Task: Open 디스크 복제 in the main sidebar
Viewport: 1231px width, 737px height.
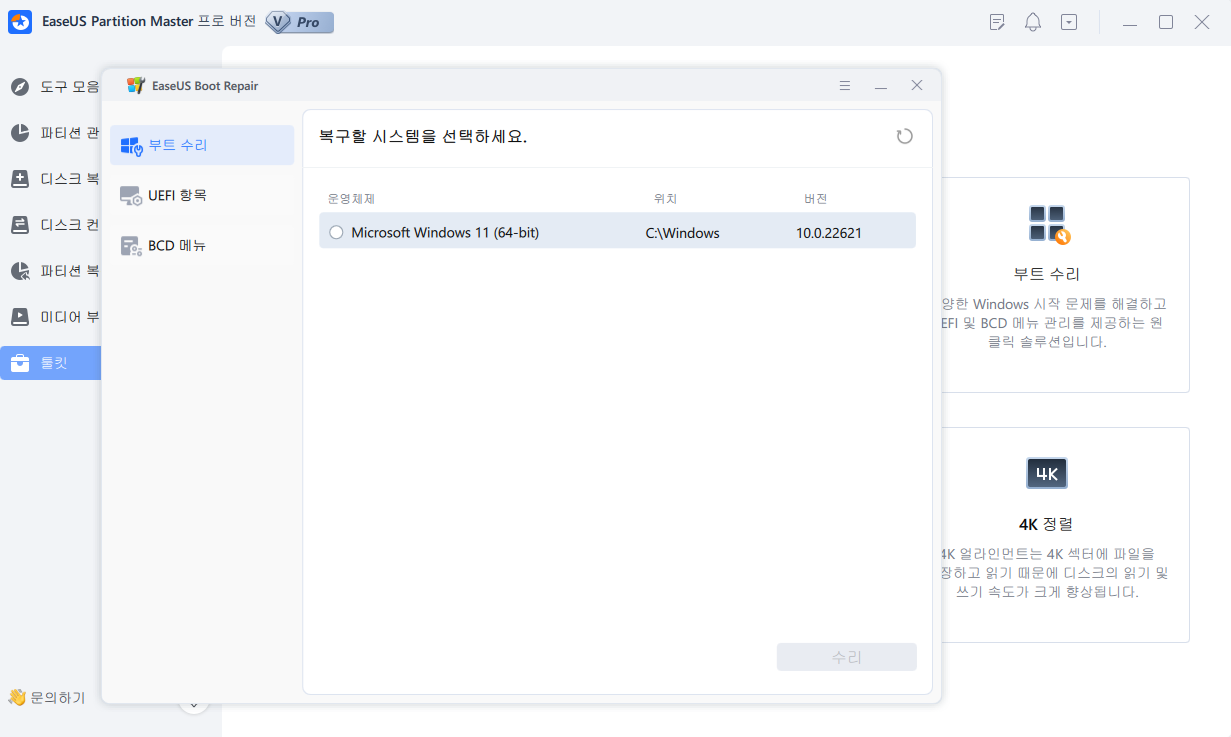Action: click(x=51, y=179)
